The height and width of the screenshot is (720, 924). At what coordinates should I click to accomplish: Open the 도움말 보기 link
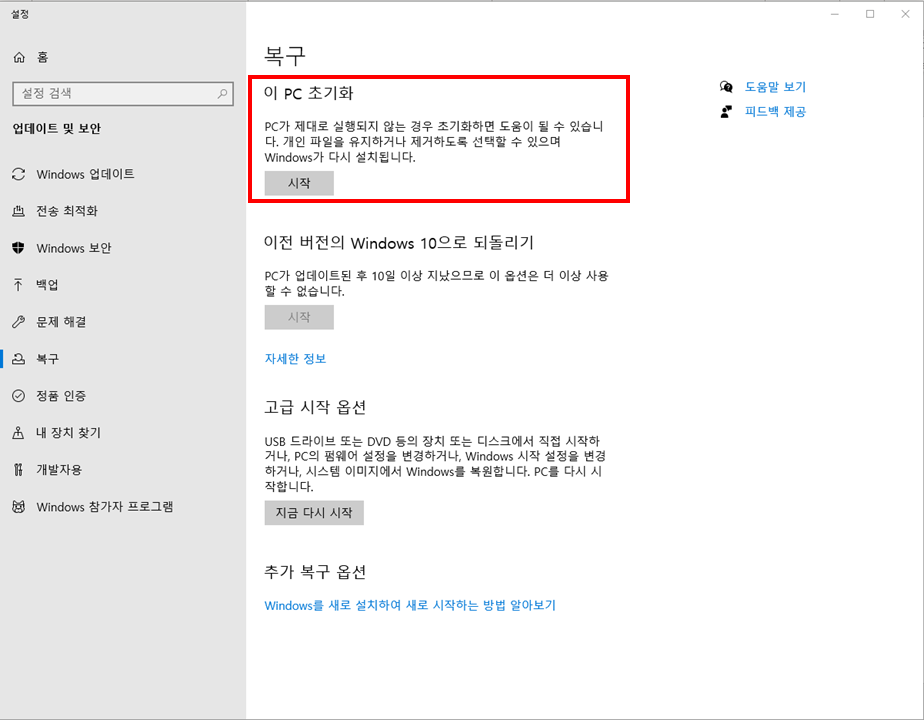click(775, 87)
